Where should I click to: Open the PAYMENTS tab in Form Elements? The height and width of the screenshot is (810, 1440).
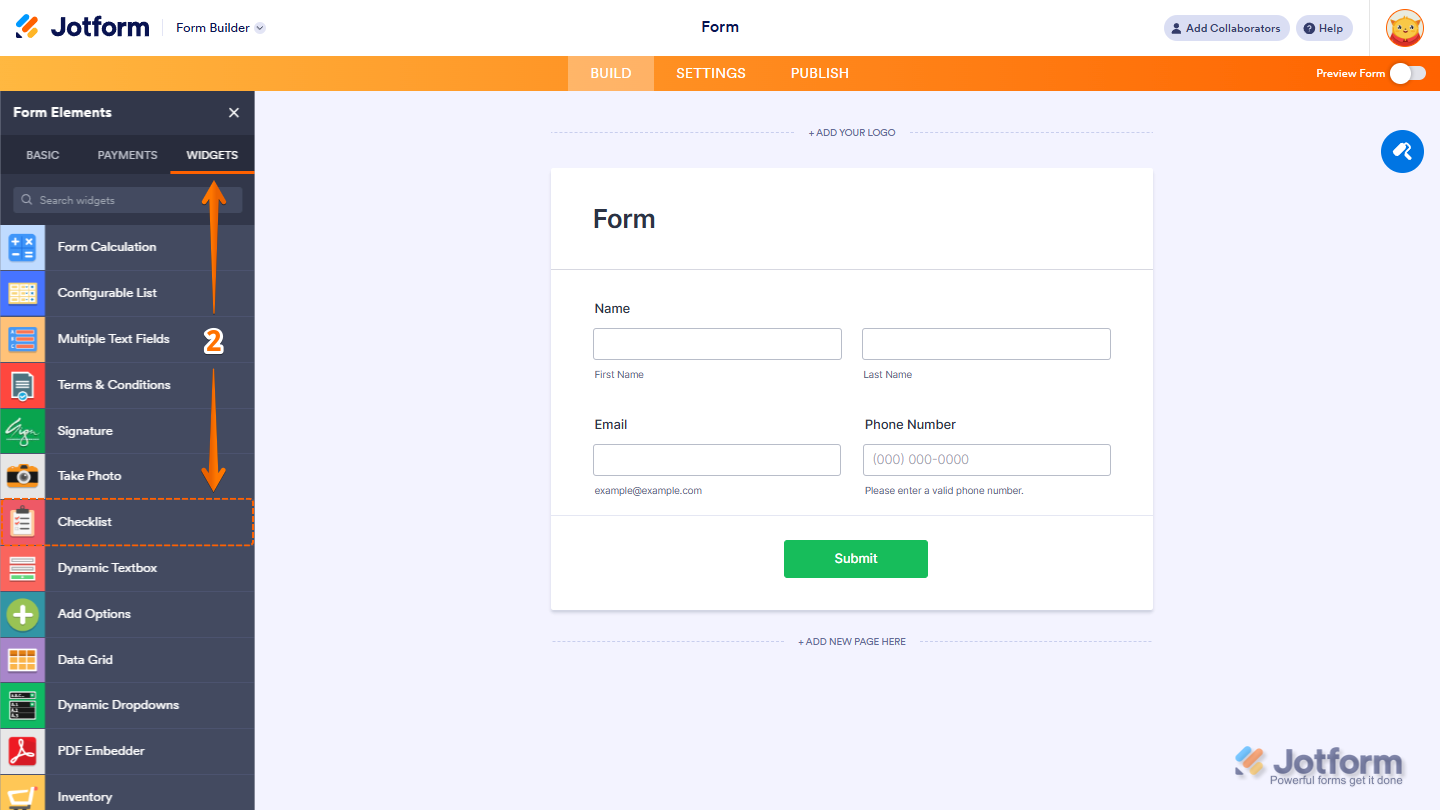click(127, 154)
